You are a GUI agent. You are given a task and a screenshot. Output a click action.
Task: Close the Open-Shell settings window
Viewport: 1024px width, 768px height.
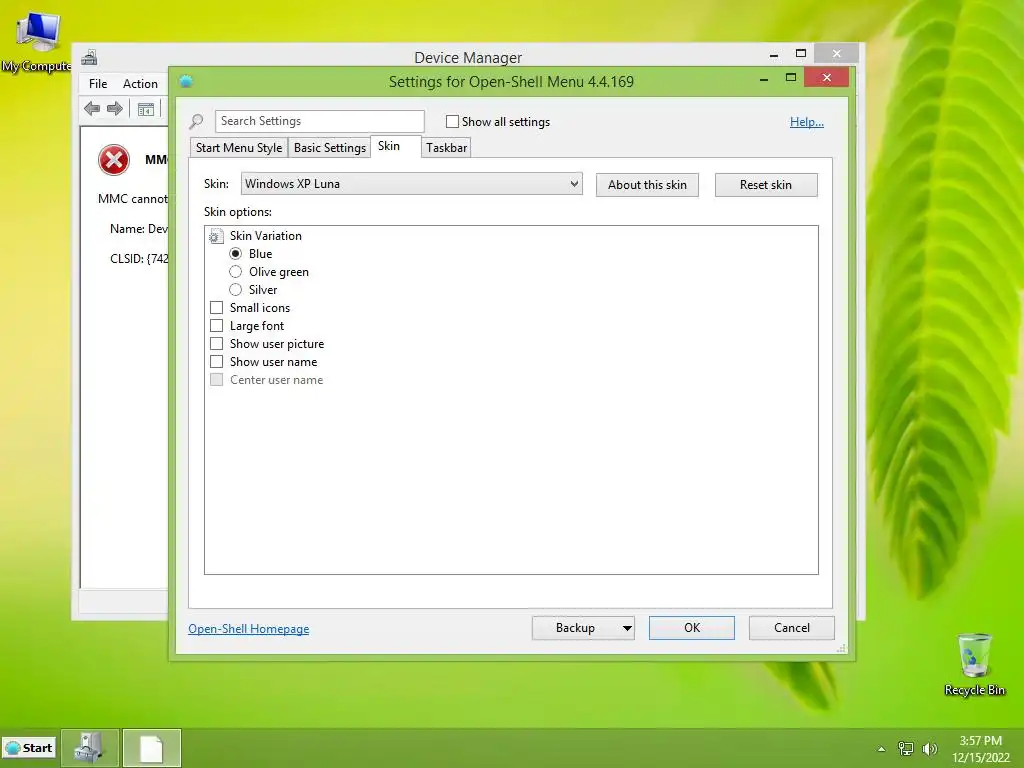[827, 78]
